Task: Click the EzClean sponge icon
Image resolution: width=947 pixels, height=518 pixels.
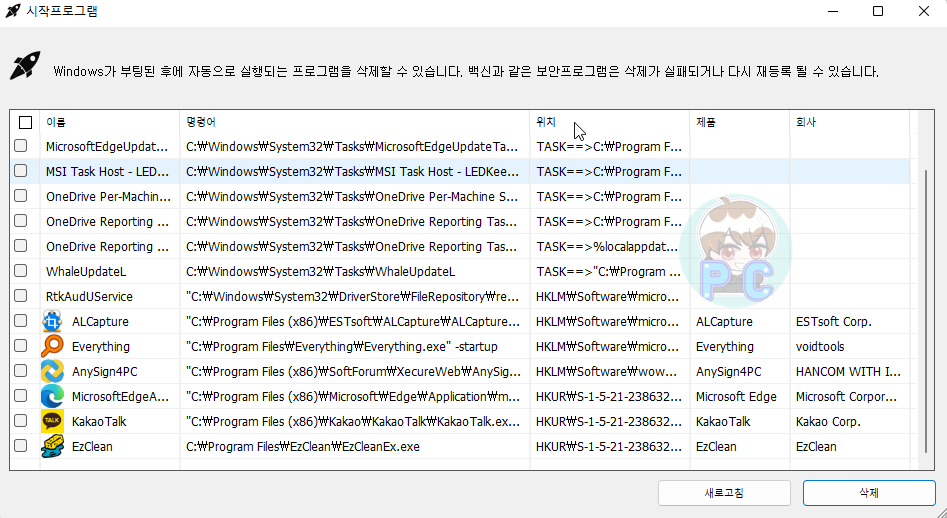Action: tap(53, 446)
